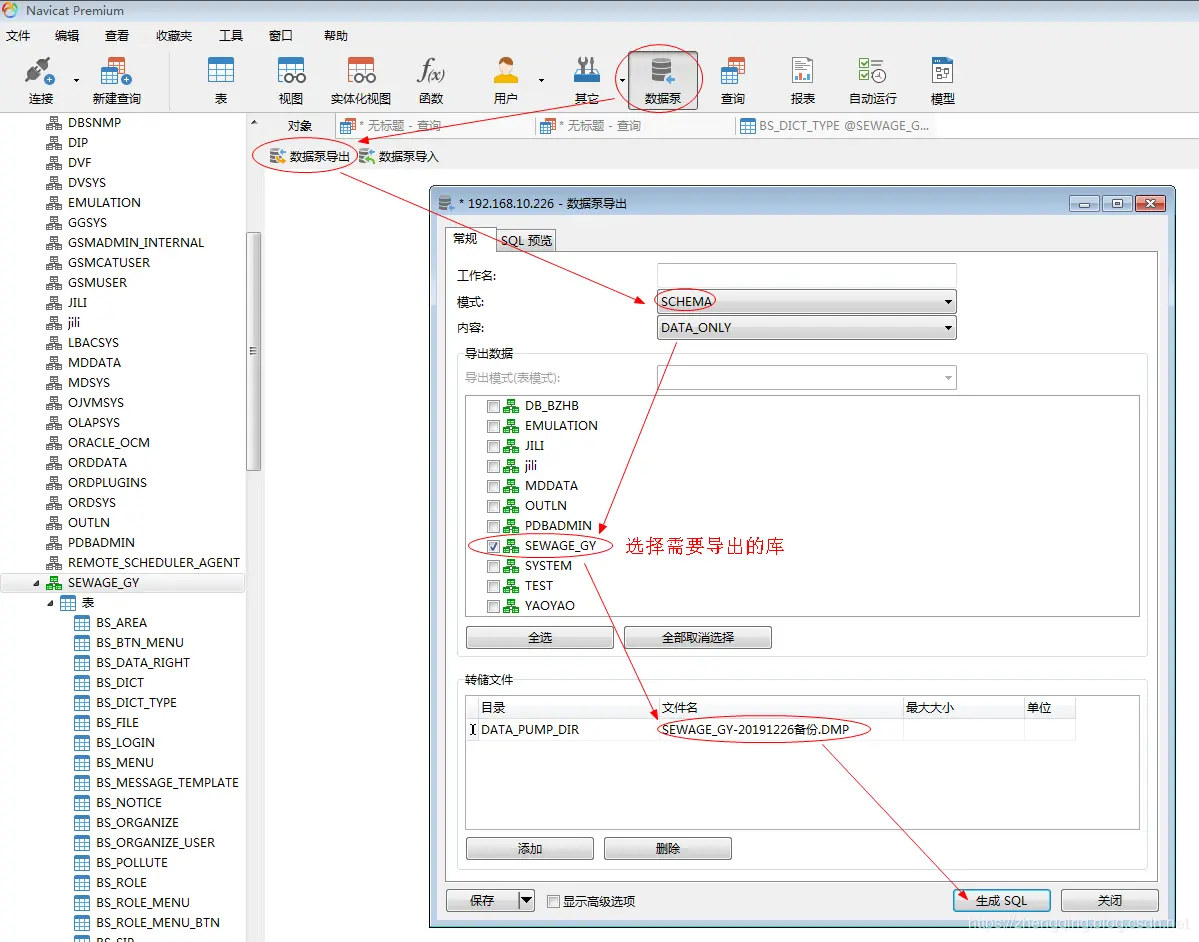Check the YAOYAO schema checkbox

(x=493, y=606)
